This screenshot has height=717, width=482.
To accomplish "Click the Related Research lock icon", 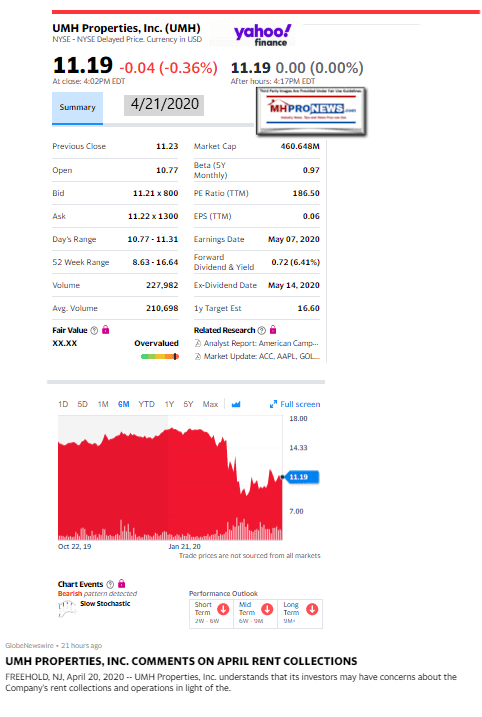I will [x=273, y=330].
